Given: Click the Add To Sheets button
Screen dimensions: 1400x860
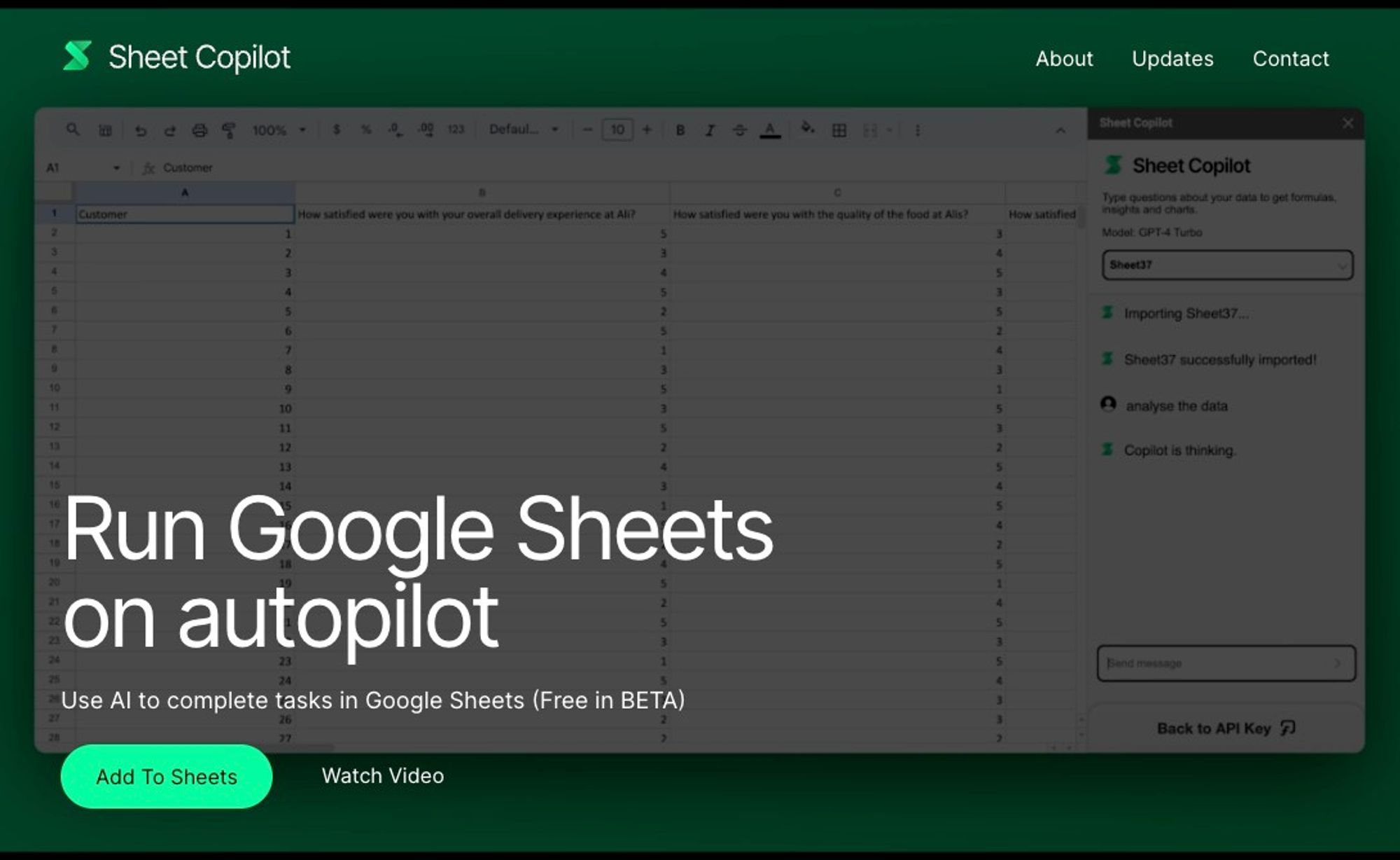Looking at the screenshot, I should point(167,776).
